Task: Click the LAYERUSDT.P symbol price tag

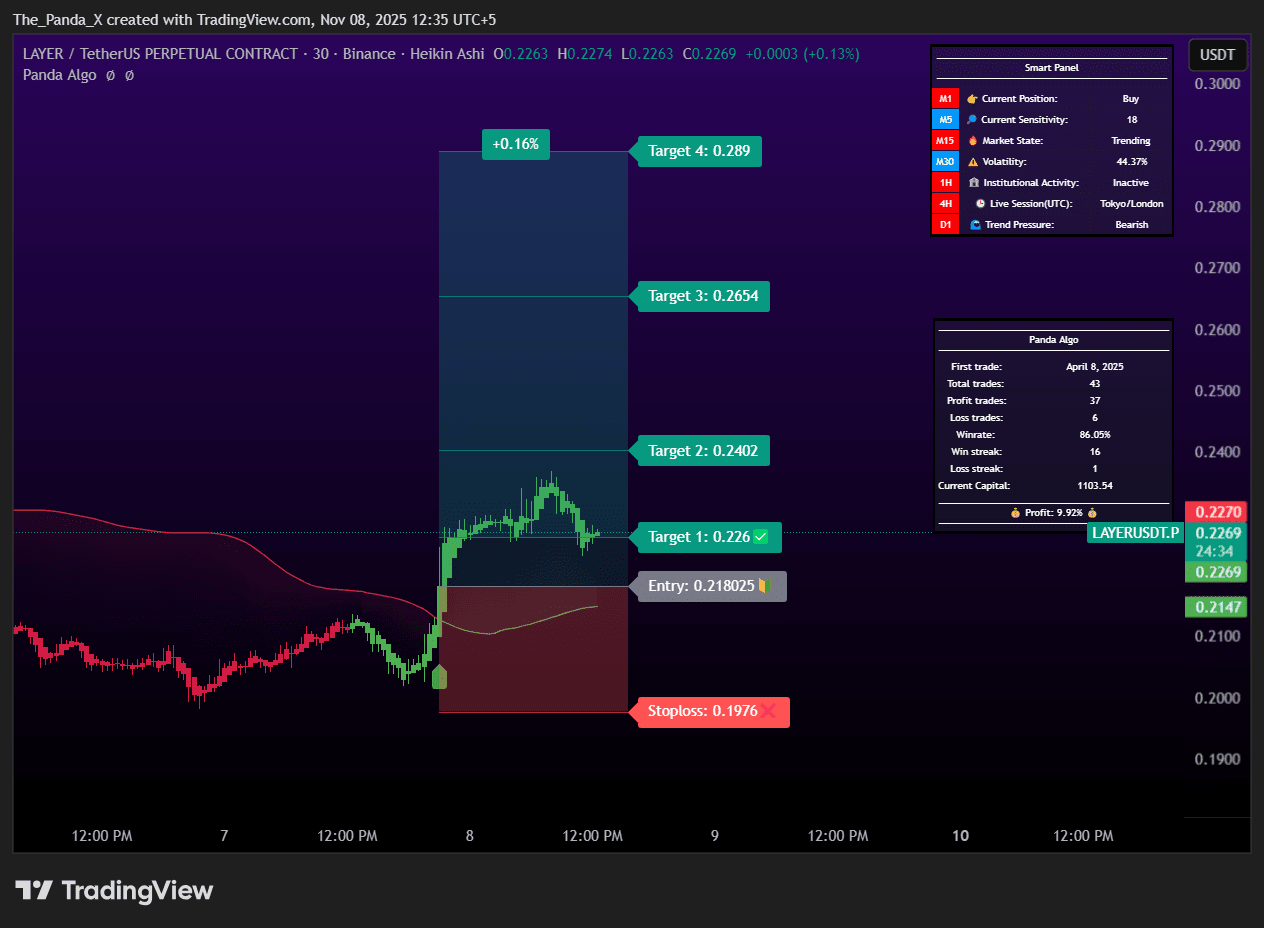Action: point(1136,533)
